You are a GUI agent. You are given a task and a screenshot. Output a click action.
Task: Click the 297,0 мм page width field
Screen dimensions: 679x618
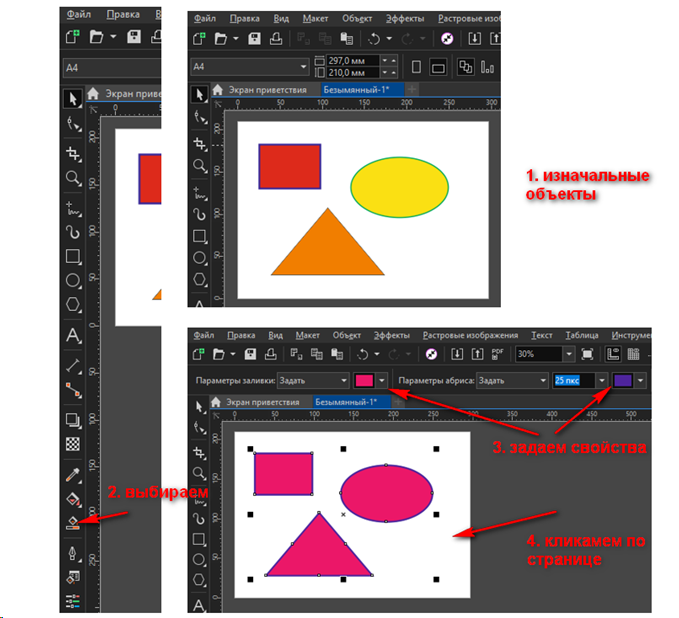click(x=352, y=61)
